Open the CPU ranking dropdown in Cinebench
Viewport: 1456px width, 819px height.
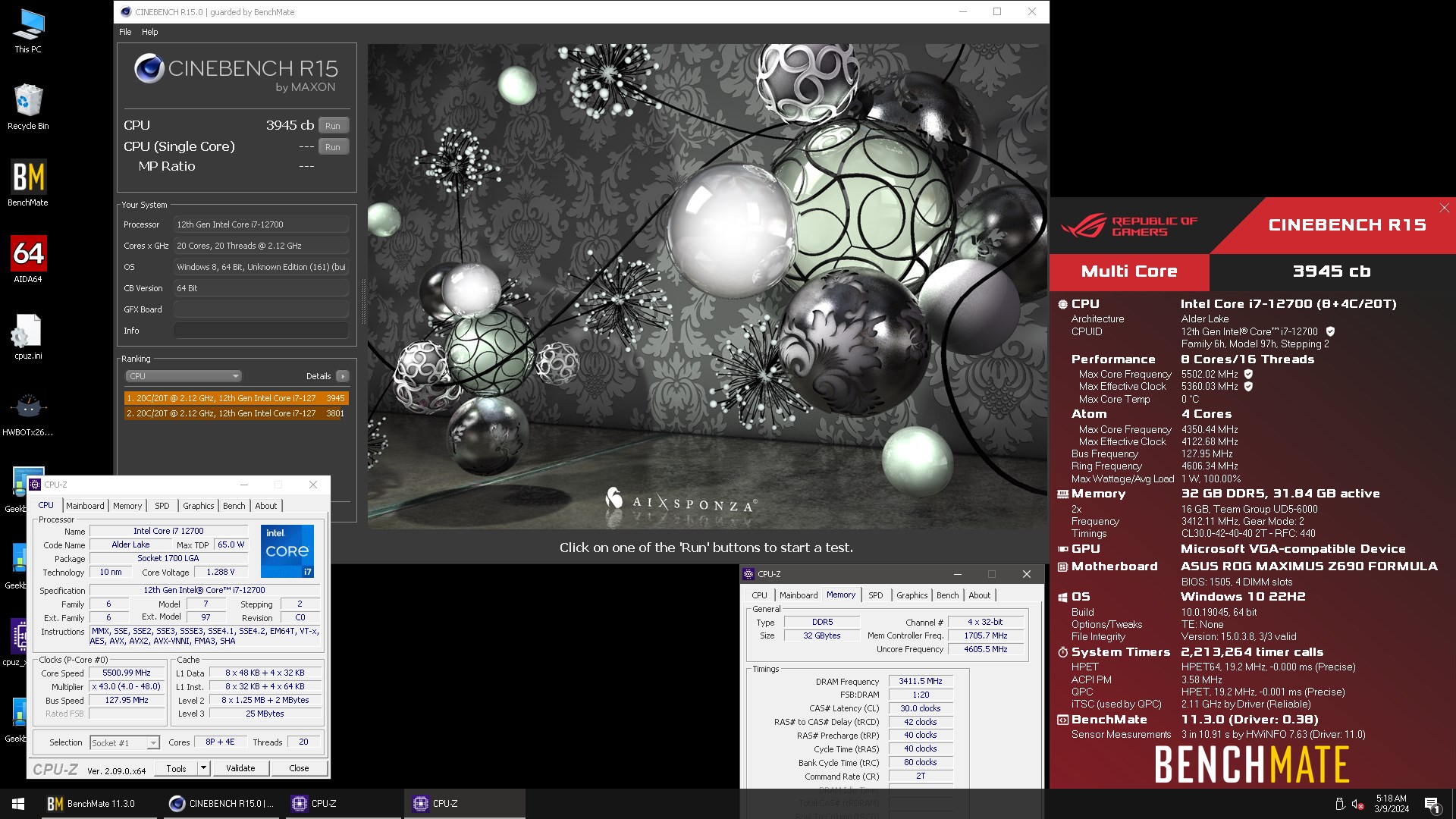(x=183, y=376)
